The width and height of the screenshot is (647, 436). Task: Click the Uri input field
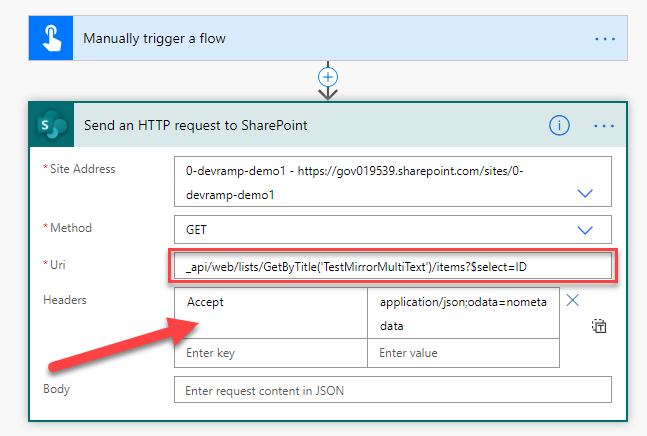pyautogui.click(x=391, y=266)
